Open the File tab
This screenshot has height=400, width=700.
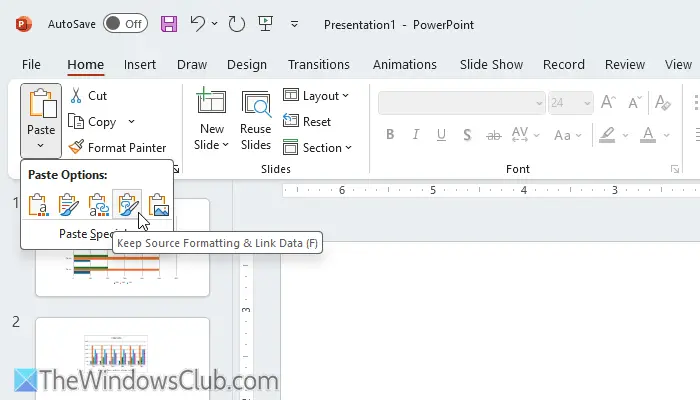tap(31, 65)
